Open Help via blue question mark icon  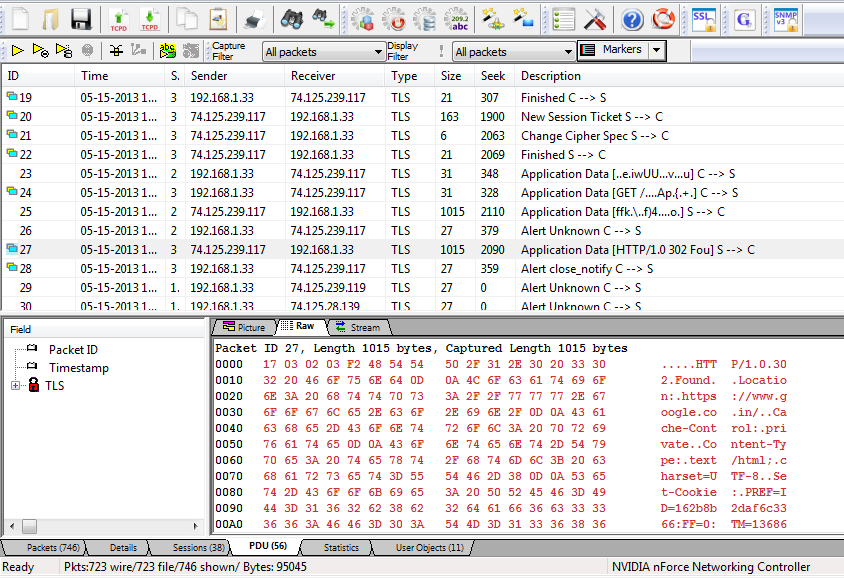[632, 18]
